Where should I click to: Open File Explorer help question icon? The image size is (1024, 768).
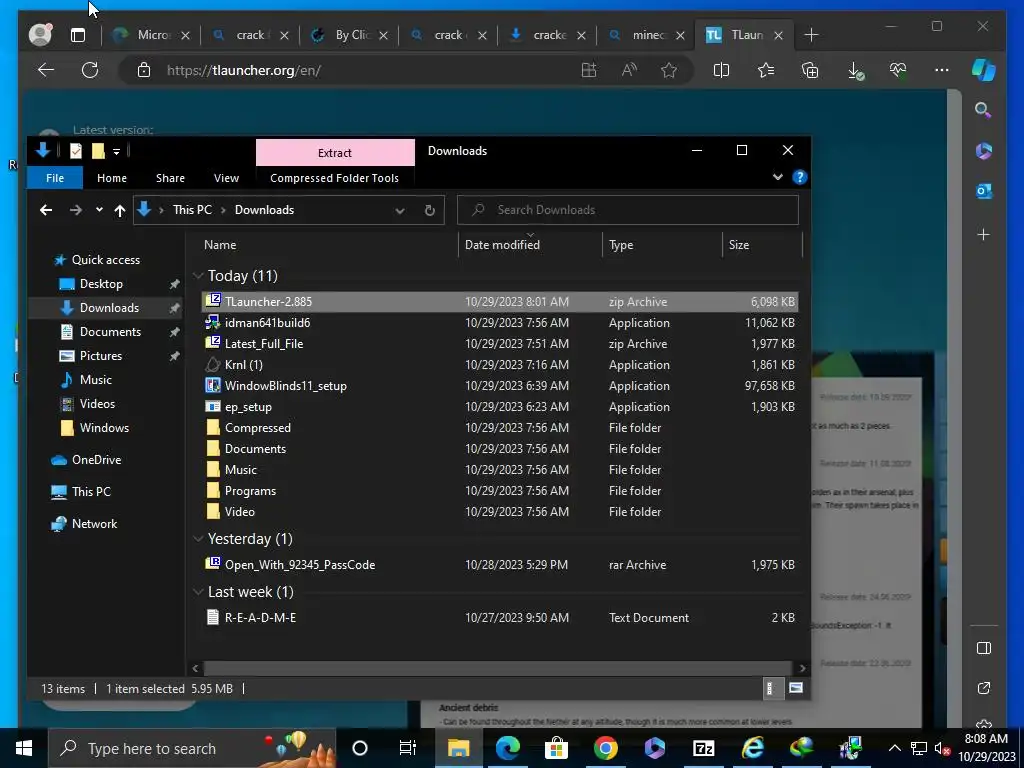[x=799, y=177]
